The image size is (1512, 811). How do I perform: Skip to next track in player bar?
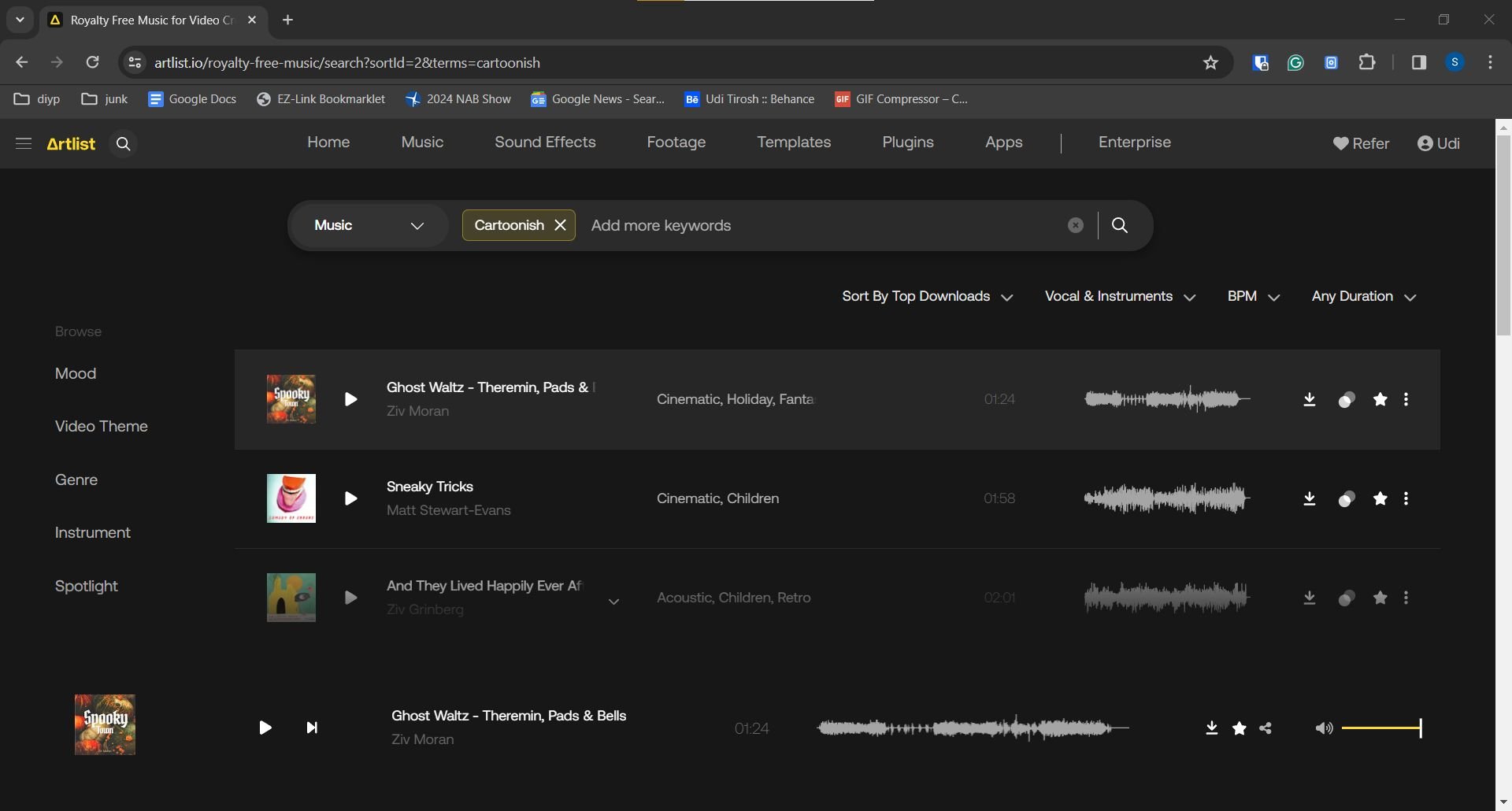(312, 728)
